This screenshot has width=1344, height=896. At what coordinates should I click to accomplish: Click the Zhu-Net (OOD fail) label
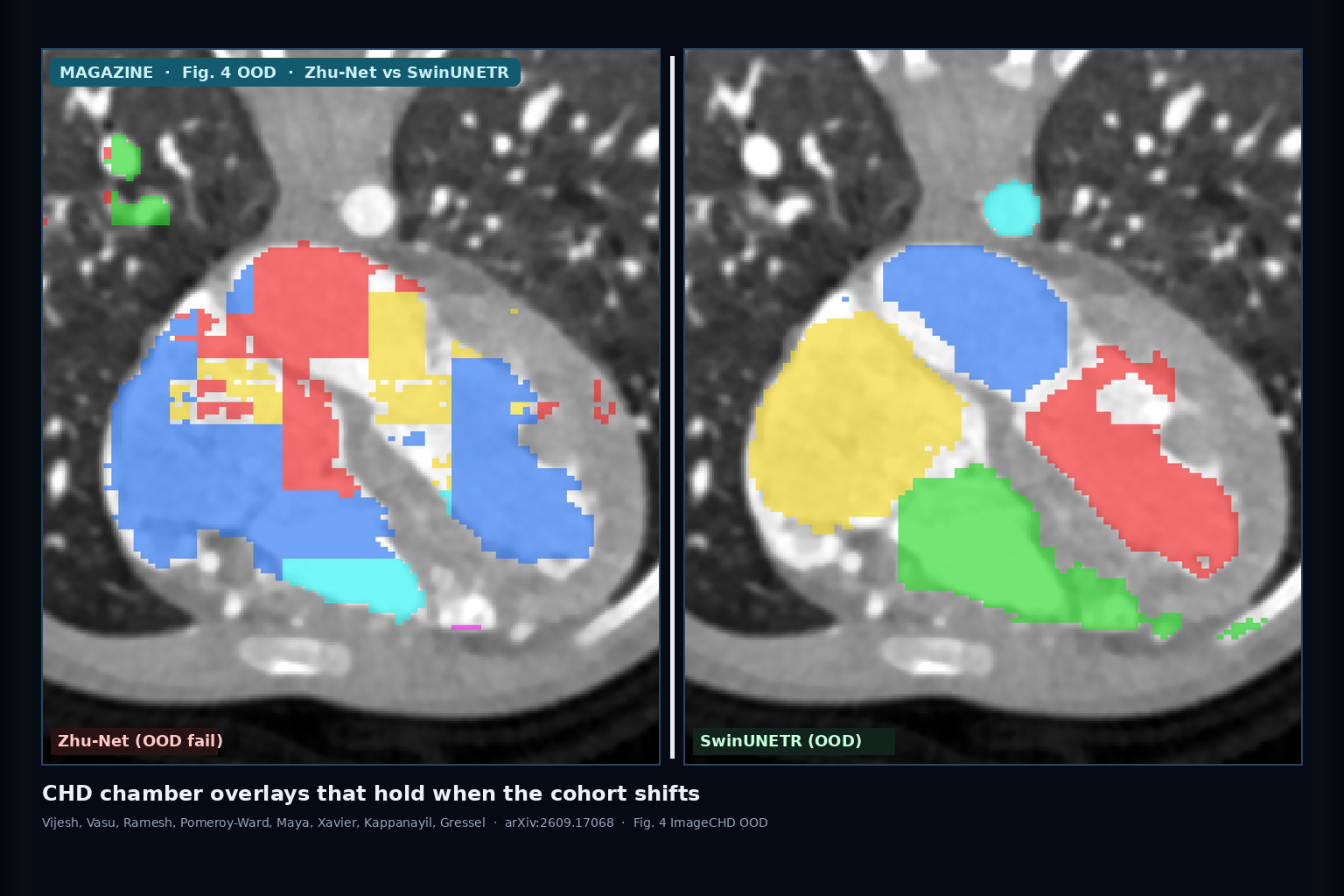(x=140, y=741)
